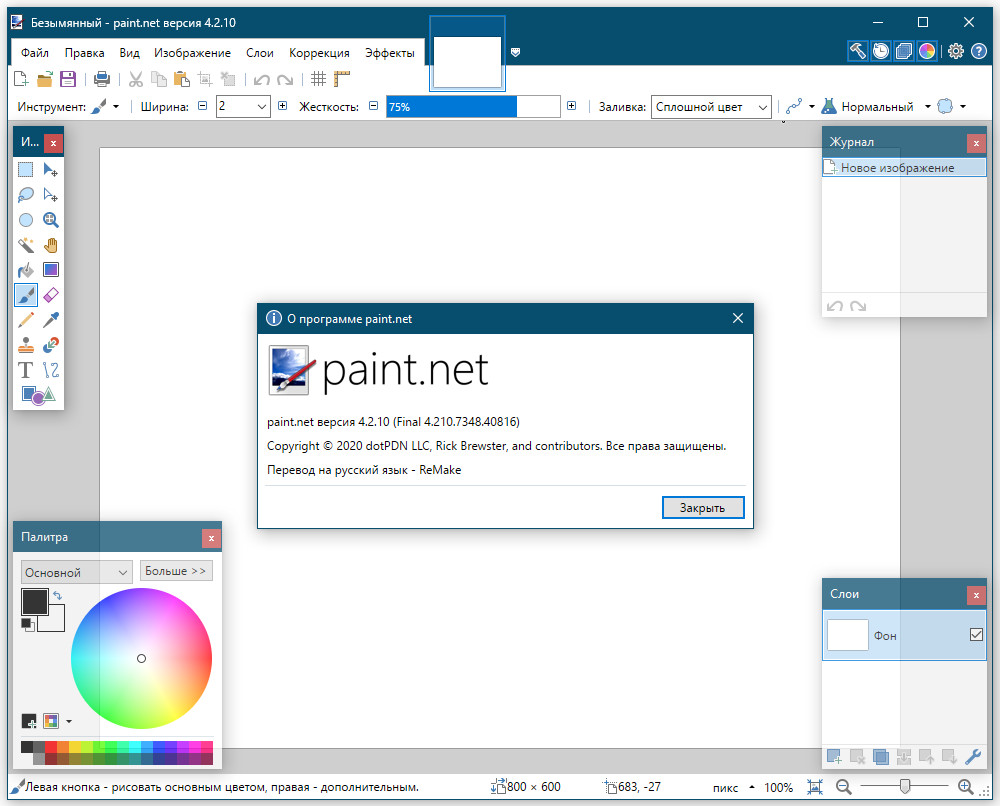Select the Clone Stamp tool
The image size is (1000, 806).
25,344
